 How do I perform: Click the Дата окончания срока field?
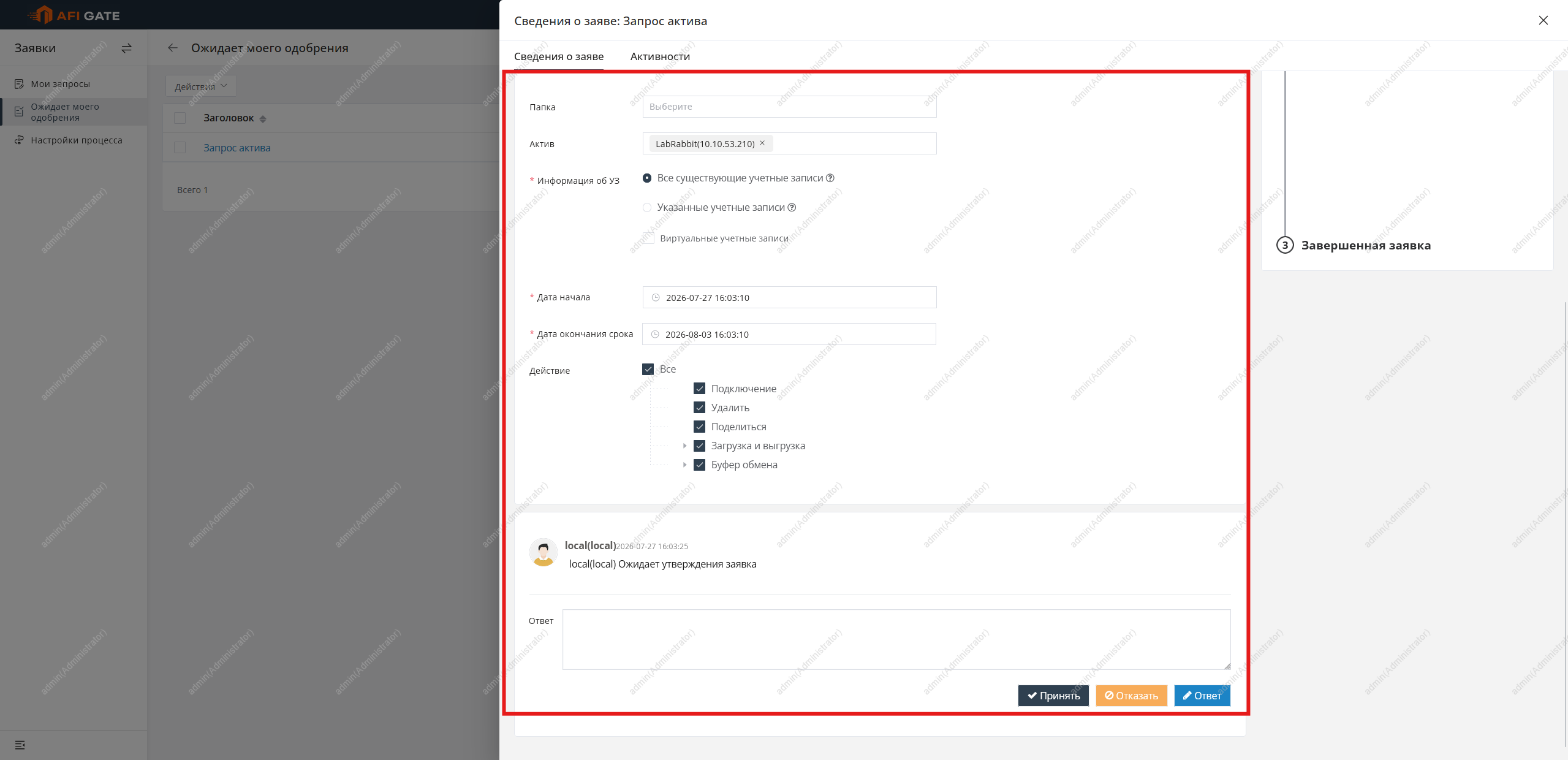coord(789,334)
